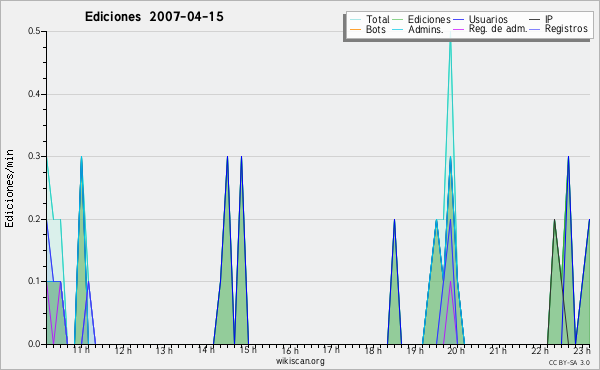
Task: Click the Bots orange legend line
Action: 355,29
